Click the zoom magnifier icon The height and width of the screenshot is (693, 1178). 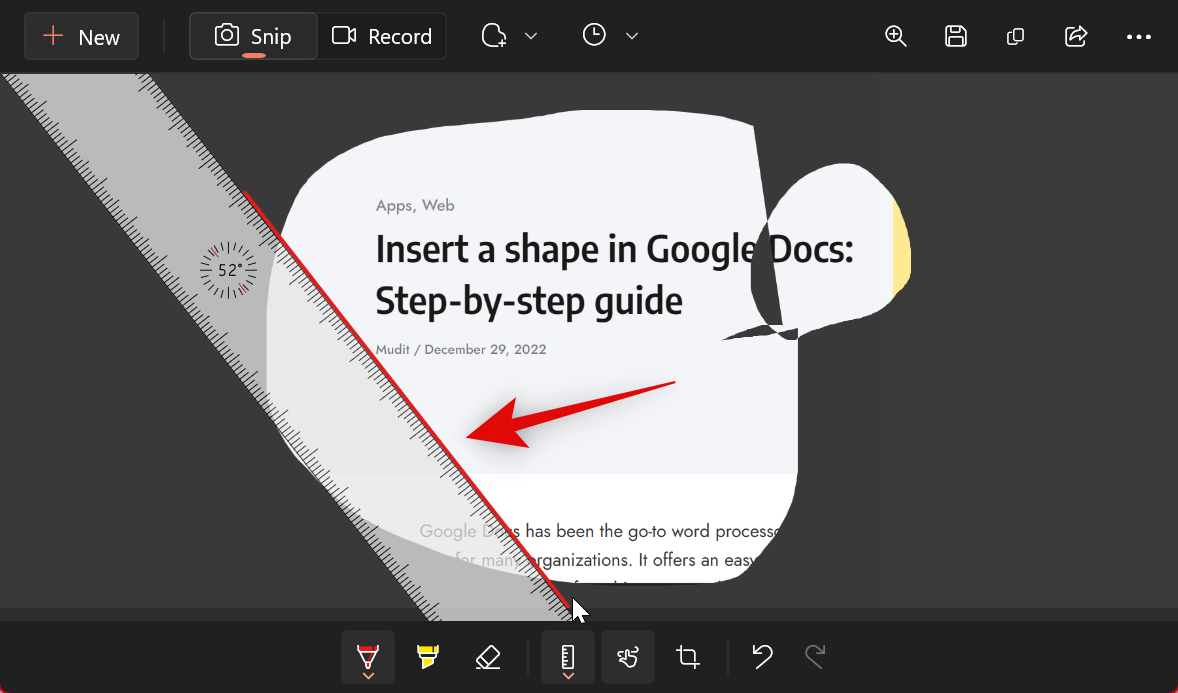point(896,37)
